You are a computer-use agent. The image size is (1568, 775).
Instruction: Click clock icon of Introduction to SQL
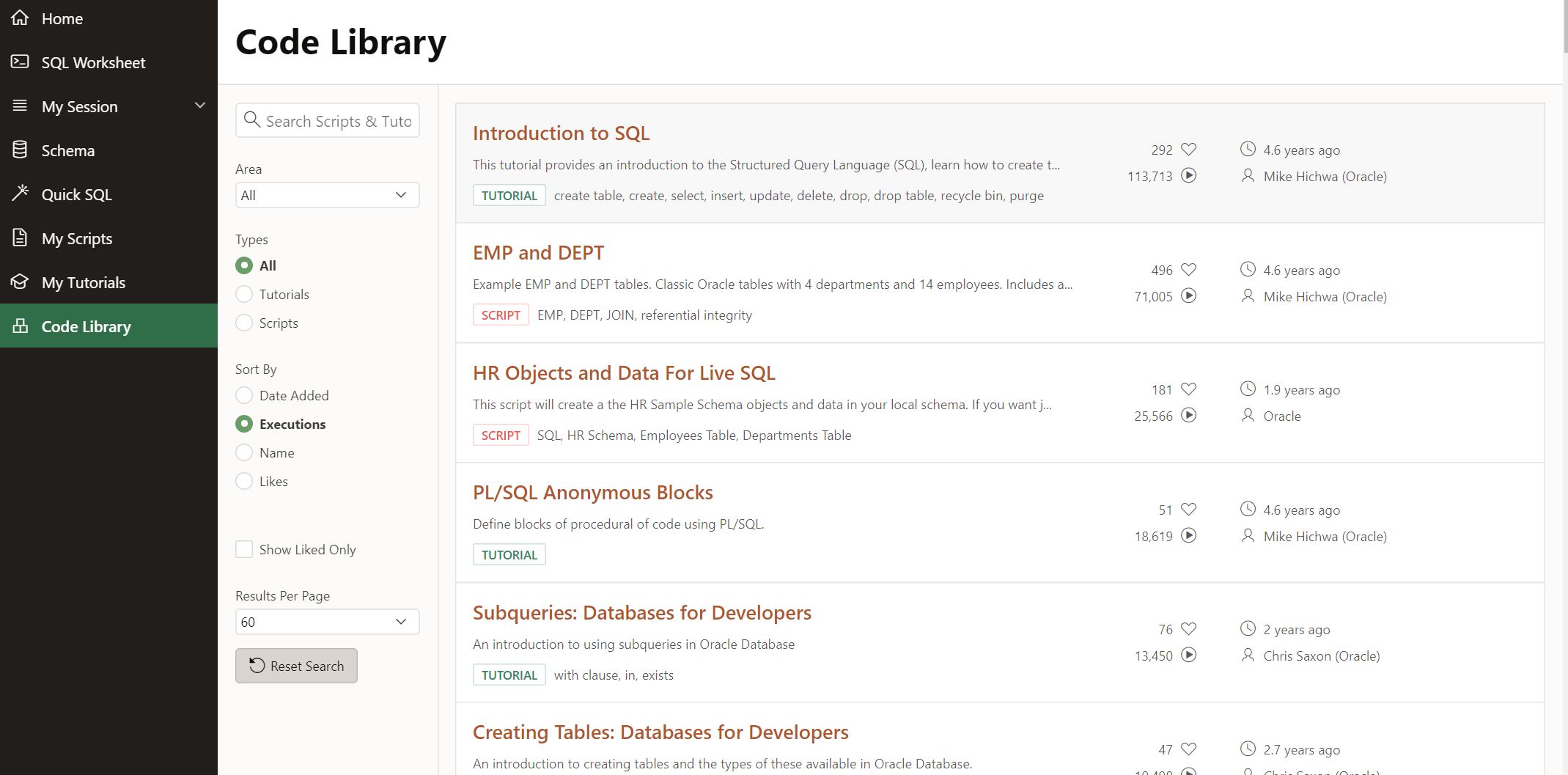1248,149
